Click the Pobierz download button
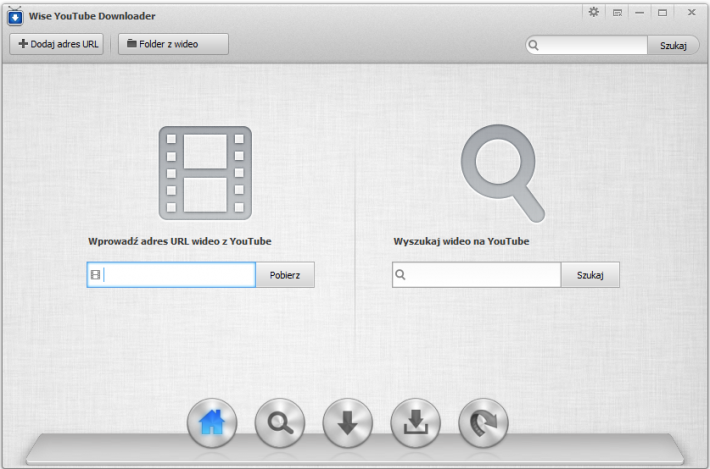The height and width of the screenshot is (469, 710). [285, 275]
